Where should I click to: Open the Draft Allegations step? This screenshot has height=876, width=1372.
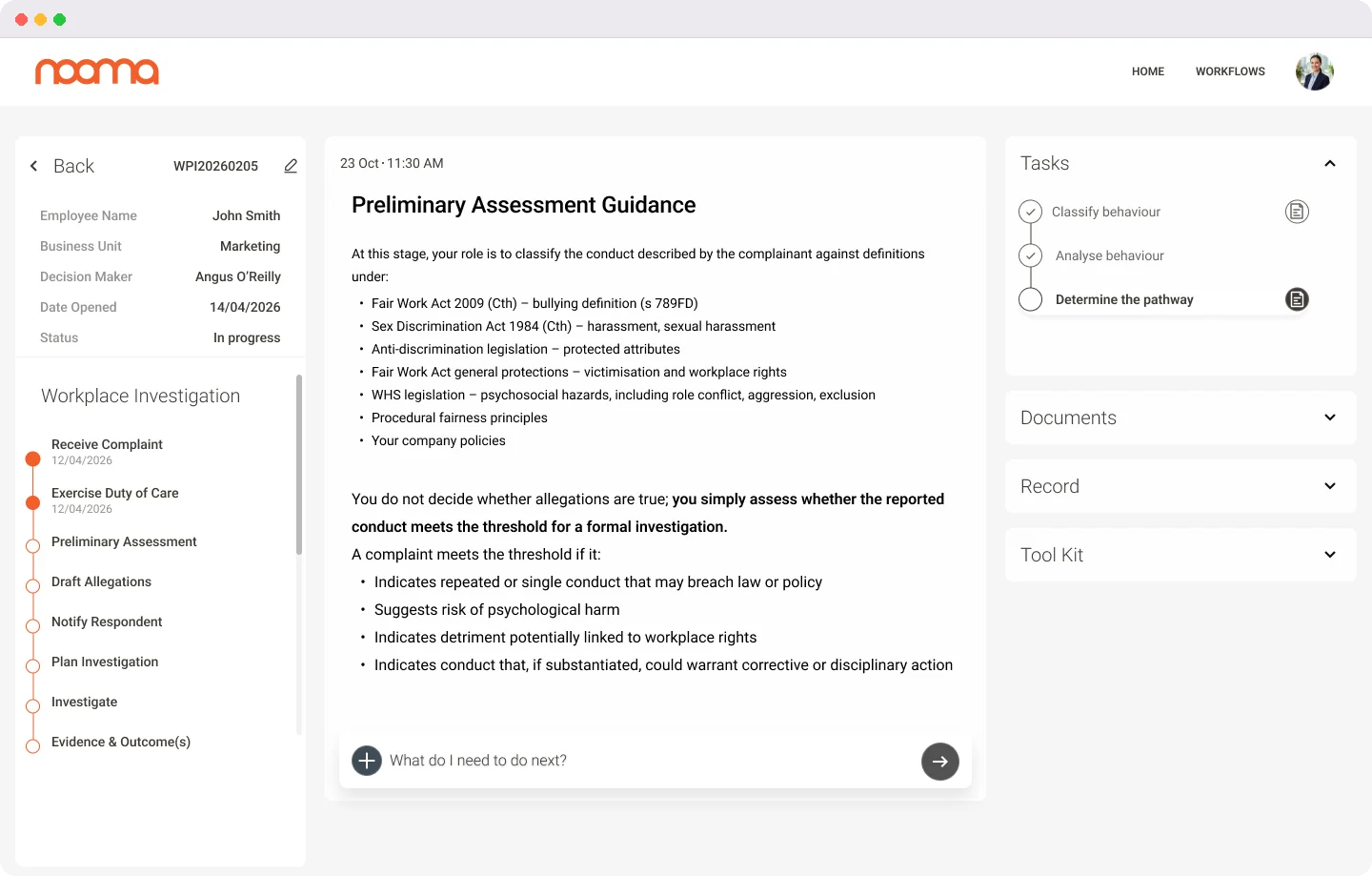(x=101, y=581)
